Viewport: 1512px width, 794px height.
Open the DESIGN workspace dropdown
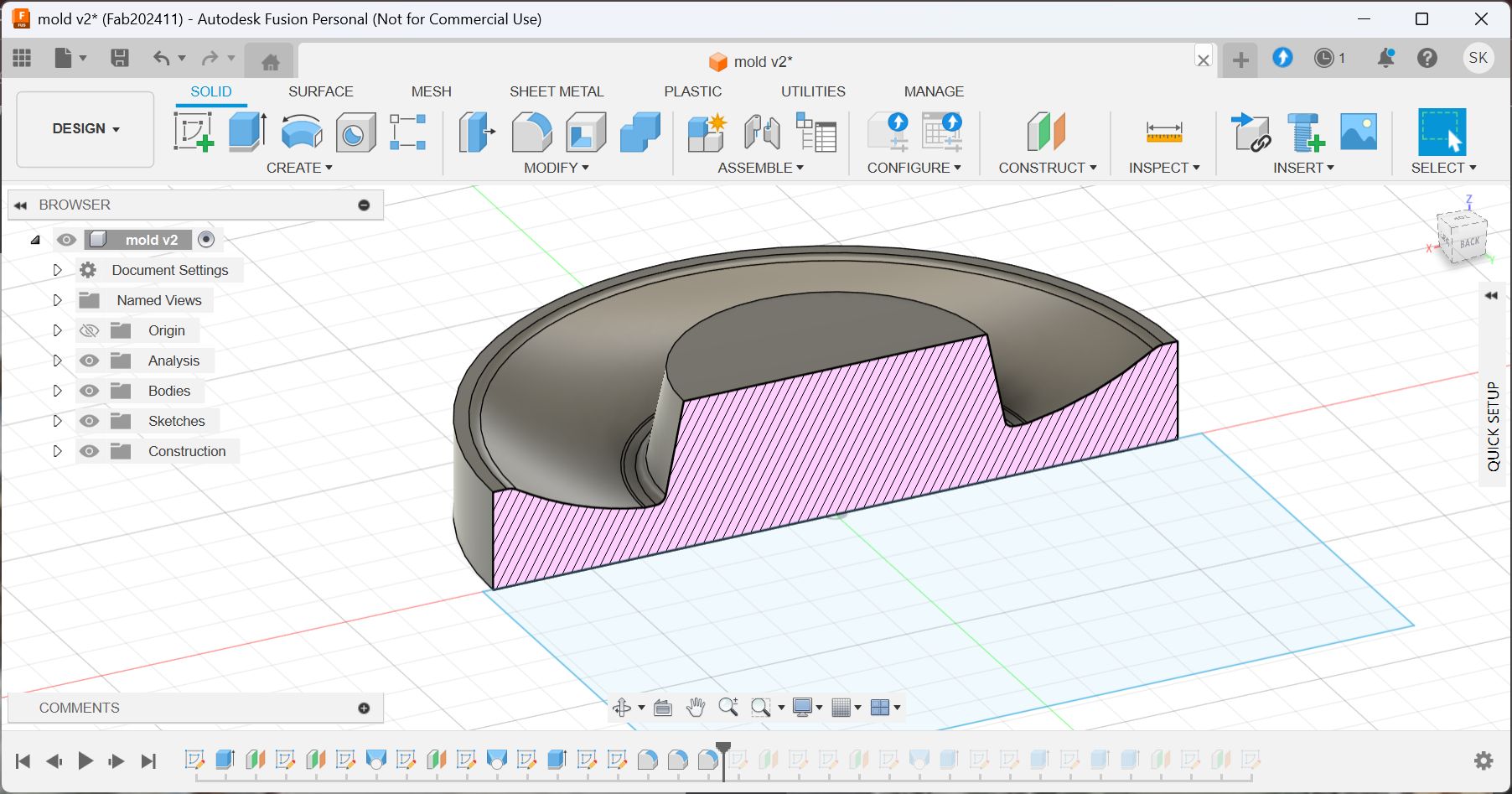[85, 129]
